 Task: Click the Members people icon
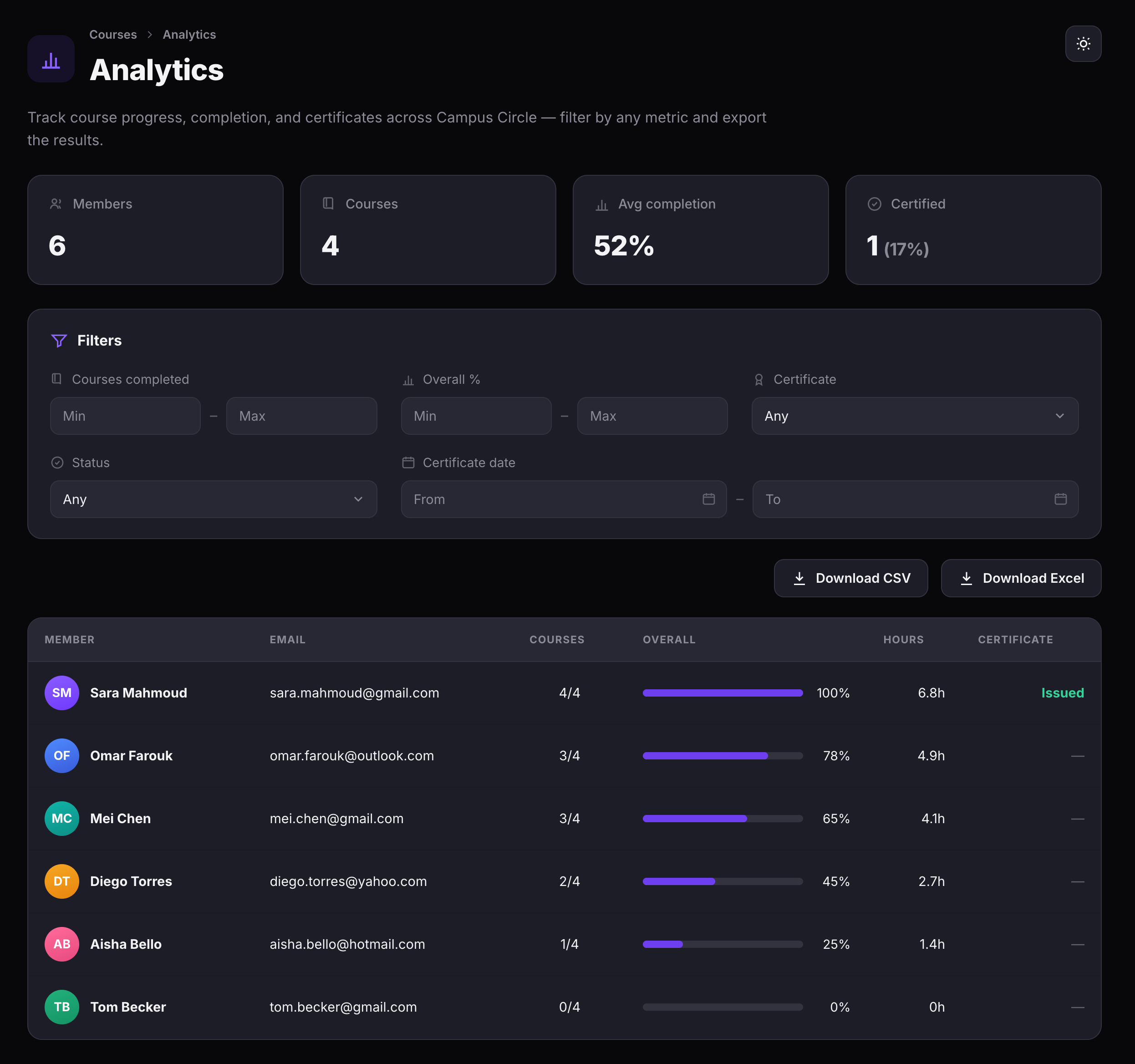tap(56, 204)
